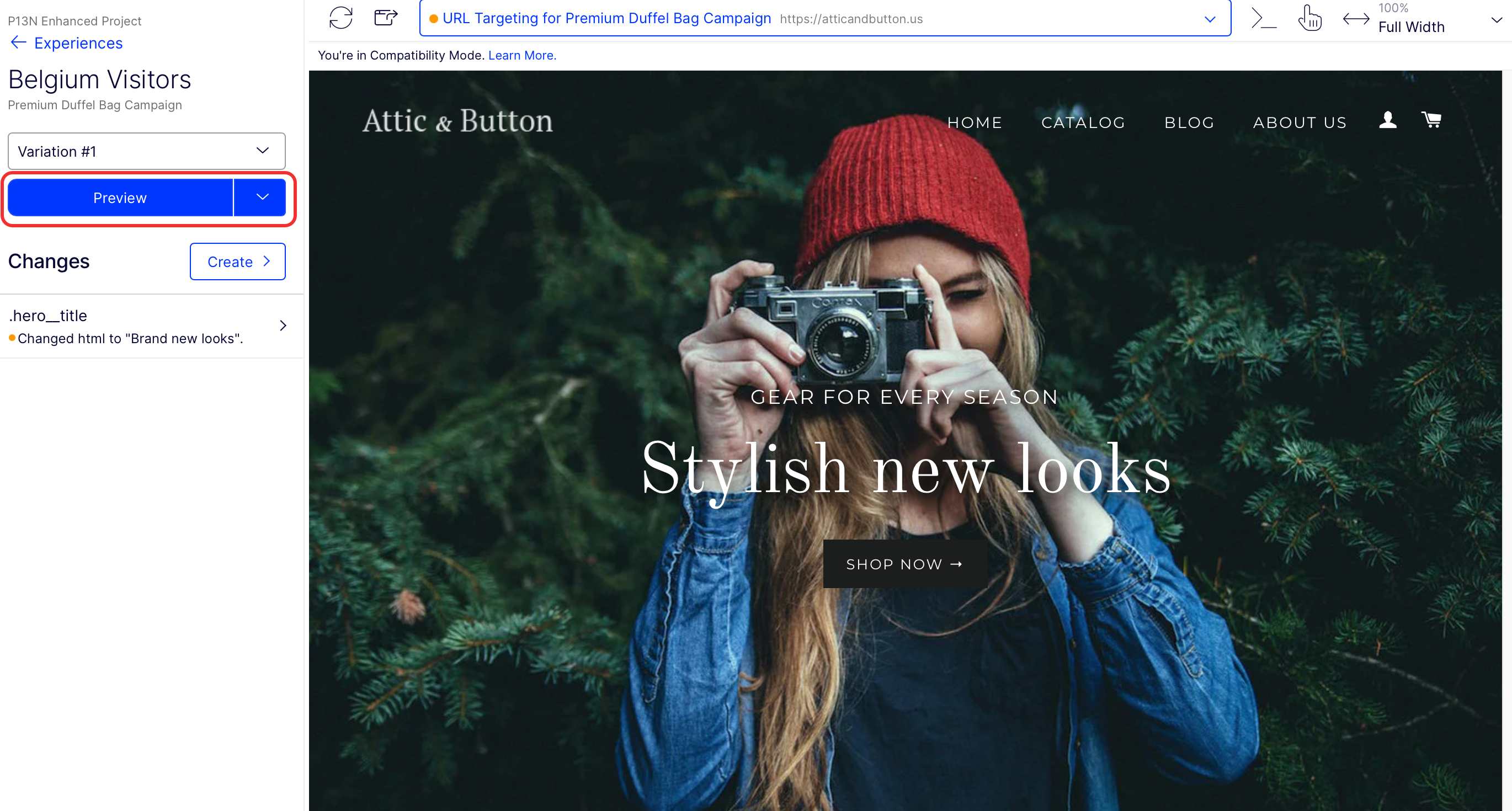The image size is (1512, 811).
Task: Expand the .hero__title change entry
Action: 283,326
